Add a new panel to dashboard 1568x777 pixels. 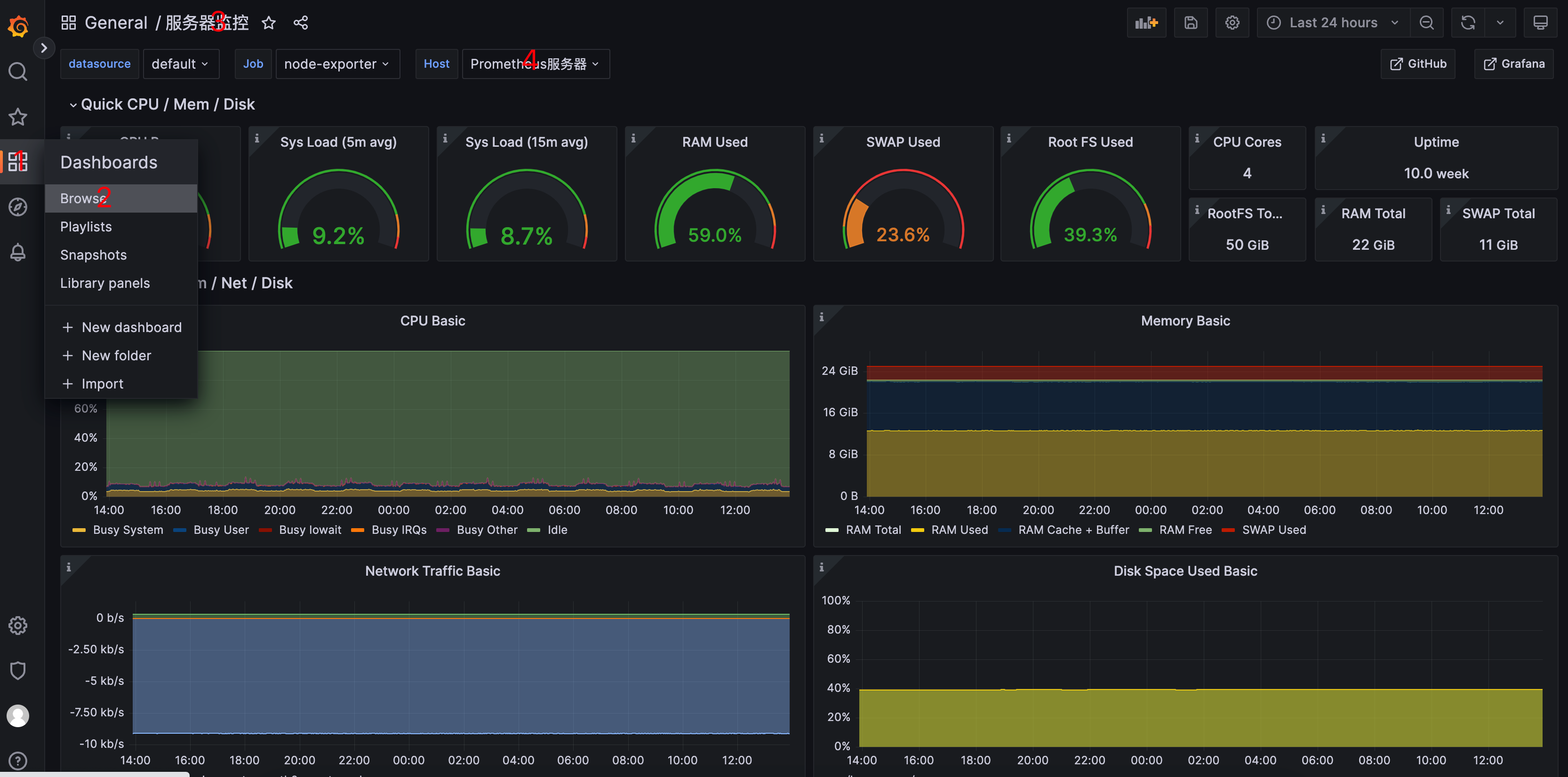tap(1146, 23)
